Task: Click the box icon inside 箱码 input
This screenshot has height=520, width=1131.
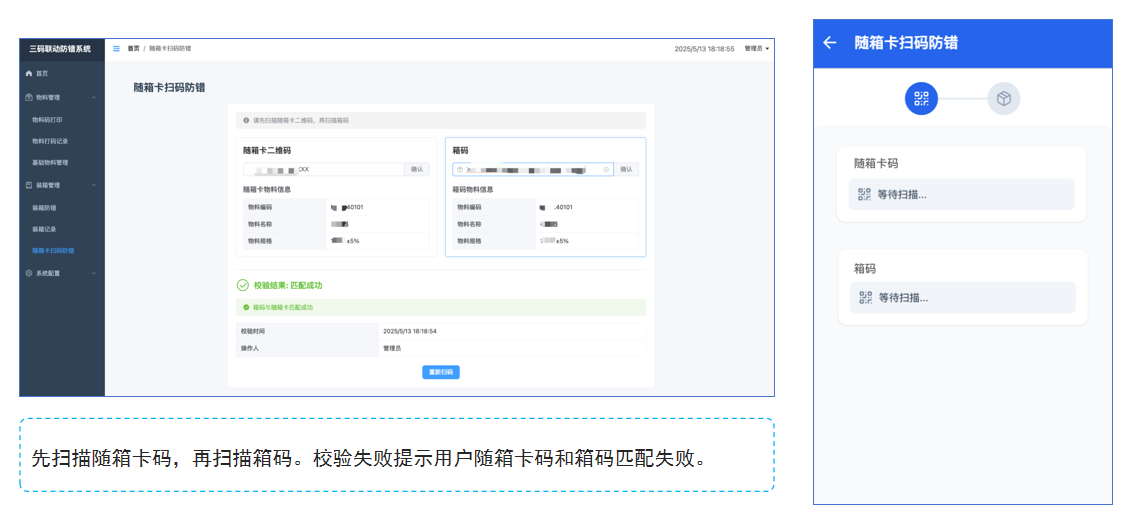Action: click(x=459, y=169)
